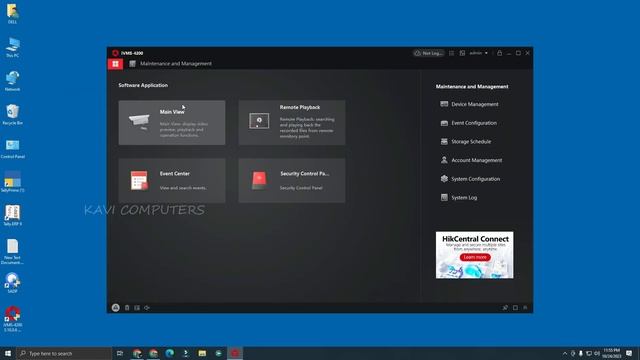Open the Main View module
640x360 pixels.
coord(172,123)
